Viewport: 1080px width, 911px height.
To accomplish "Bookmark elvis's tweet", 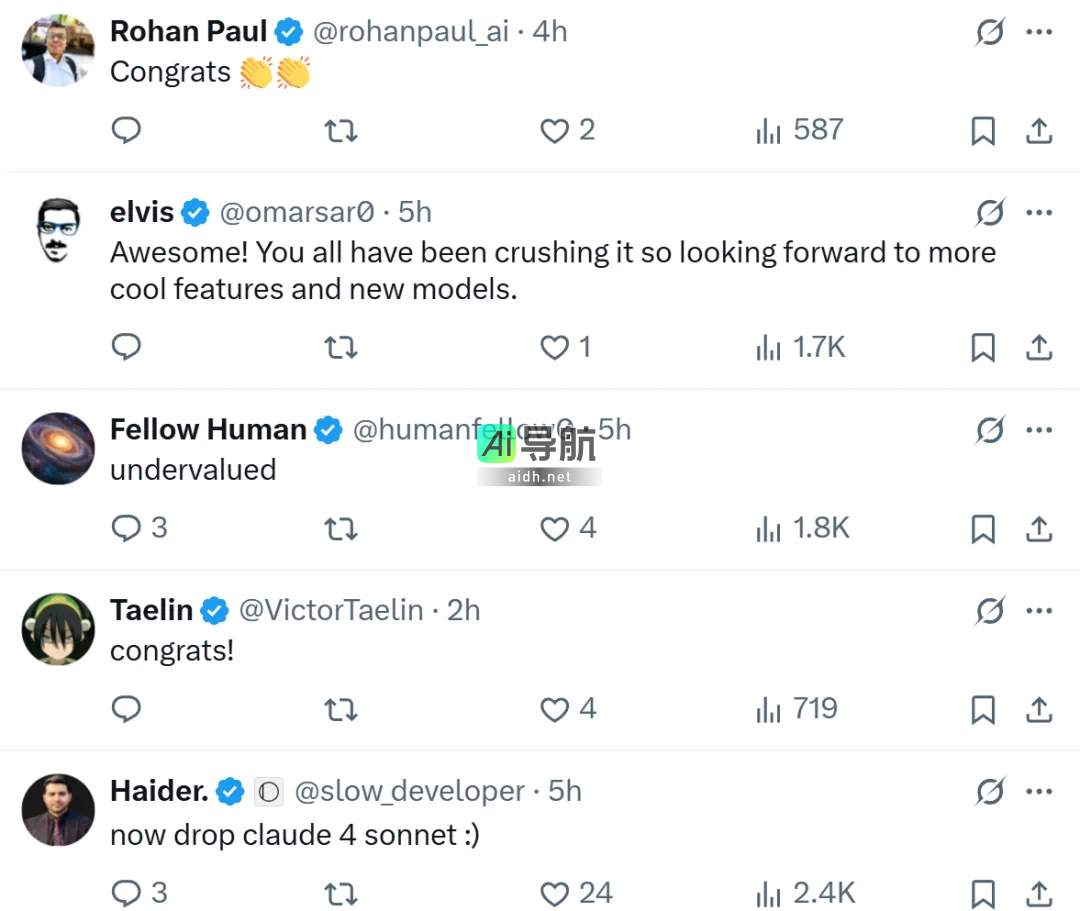I will coord(983,348).
